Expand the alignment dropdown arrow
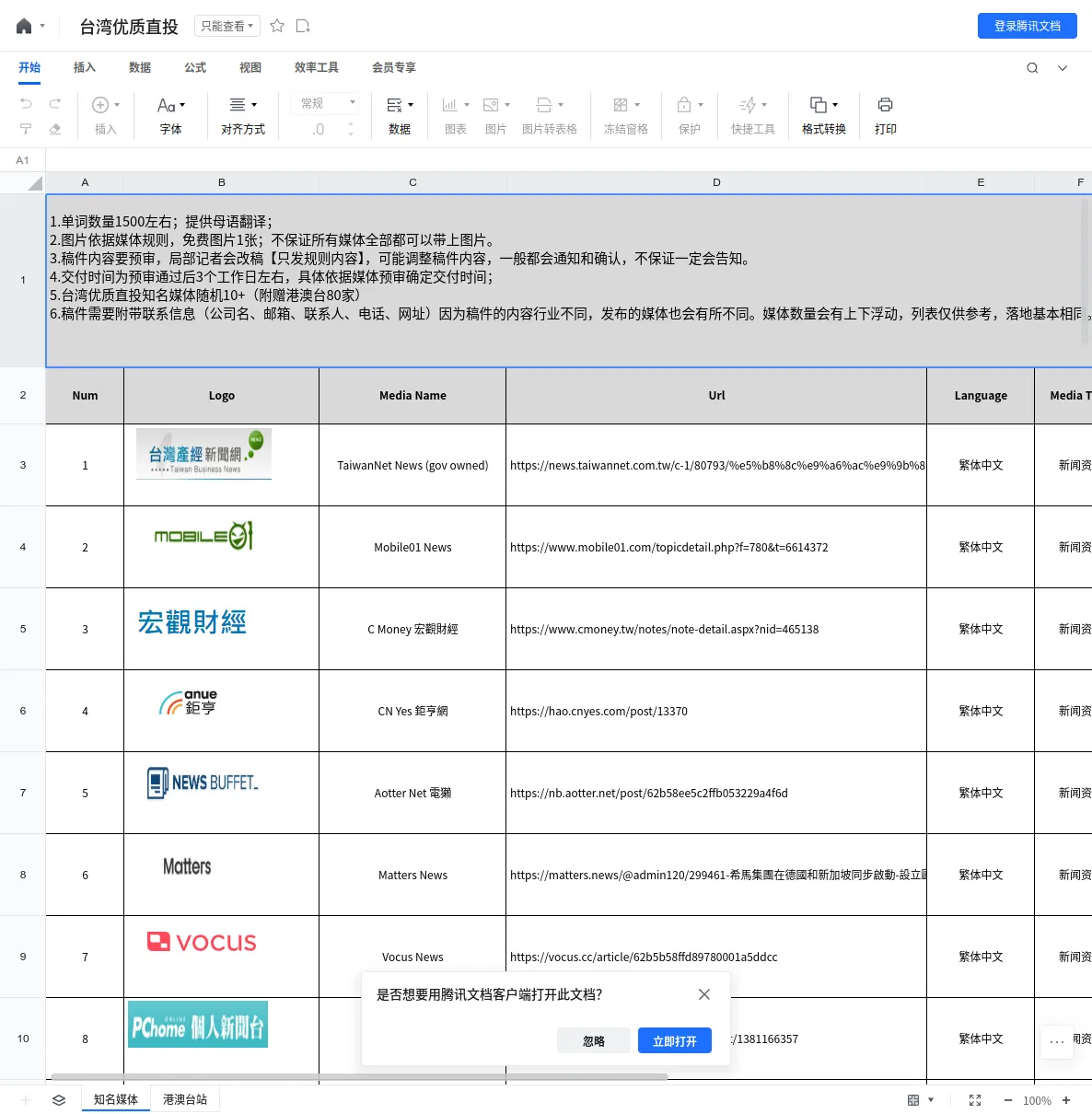Image resolution: width=1092 pixels, height=1114 pixels. (254, 105)
